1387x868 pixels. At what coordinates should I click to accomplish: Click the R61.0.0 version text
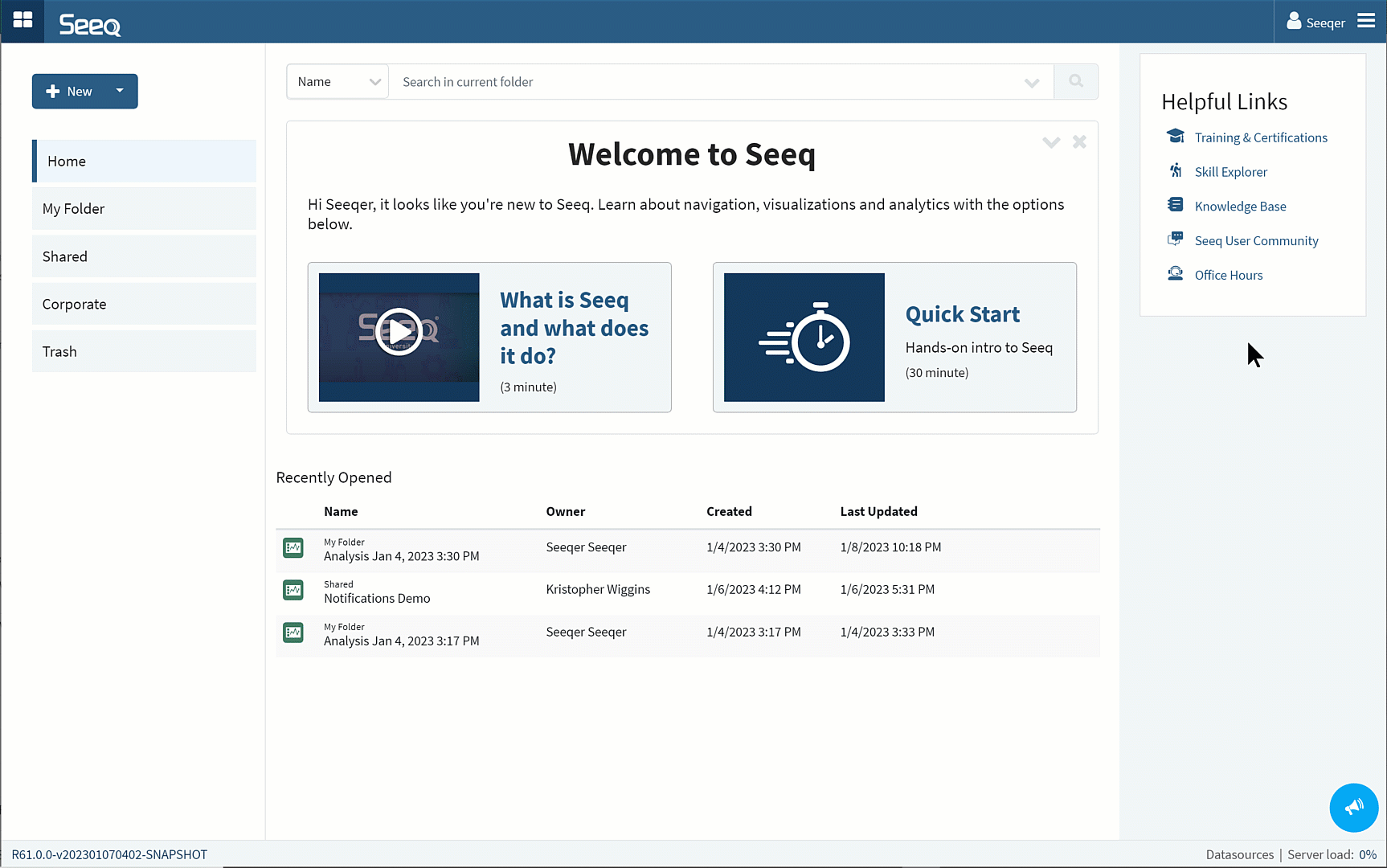pos(109,855)
